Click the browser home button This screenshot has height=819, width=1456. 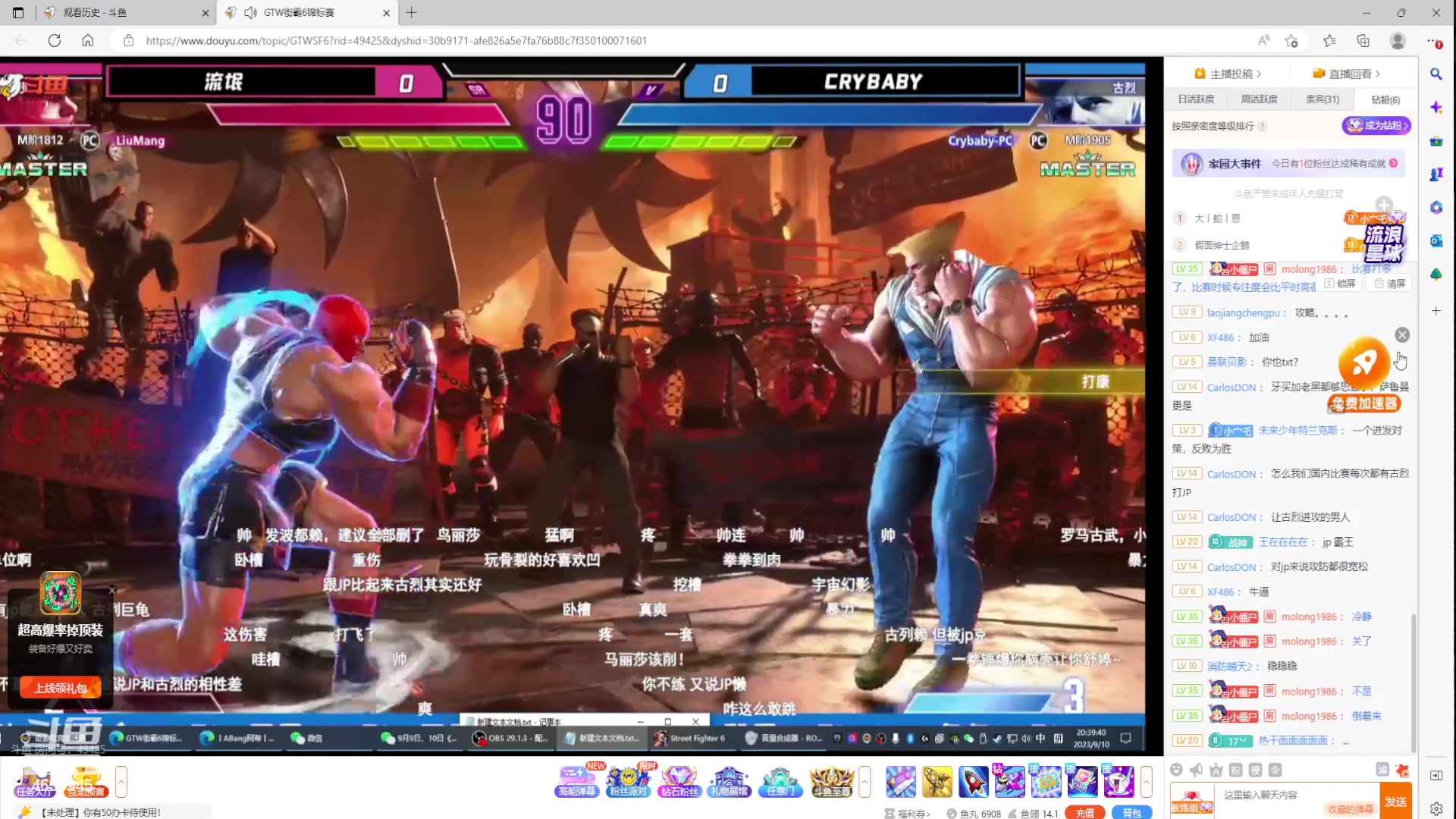point(88,41)
